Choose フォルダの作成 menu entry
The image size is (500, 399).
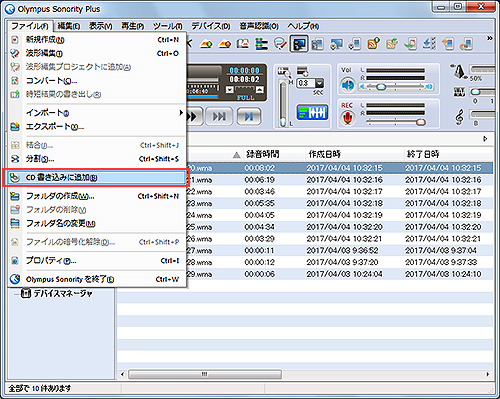[96, 196]
